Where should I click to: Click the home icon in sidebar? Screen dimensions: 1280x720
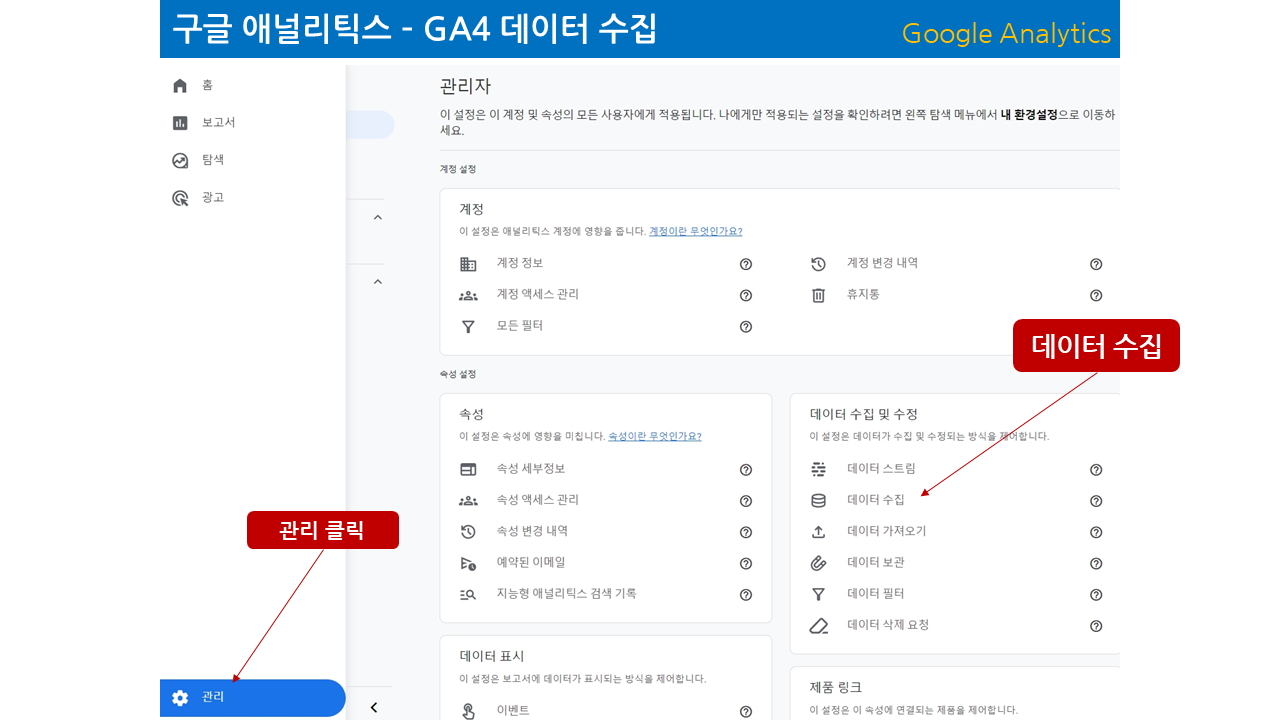click(180, 85)
